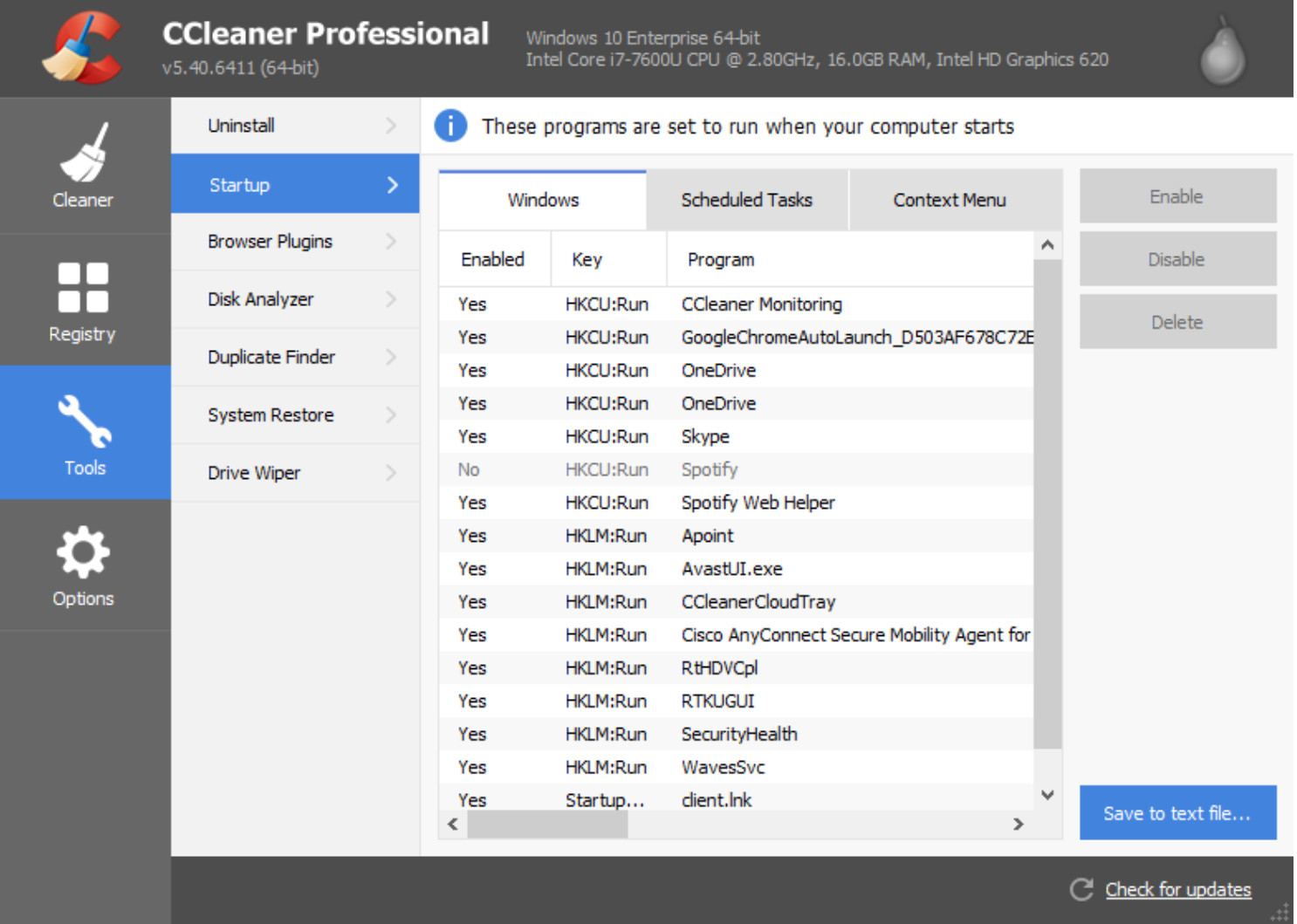Select the Spotify Web Helper entry

coord(737,503)
